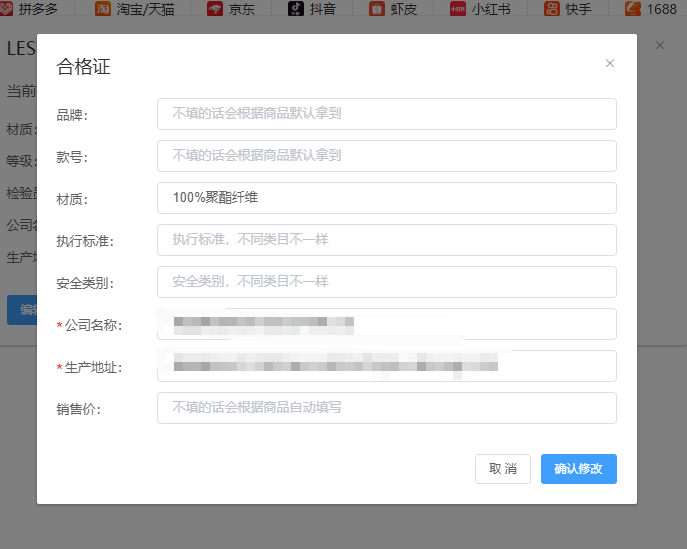The width and height of the screenshot is (687, 549).
Task: Select the 1688 platform icon
Action: [633, 8]
